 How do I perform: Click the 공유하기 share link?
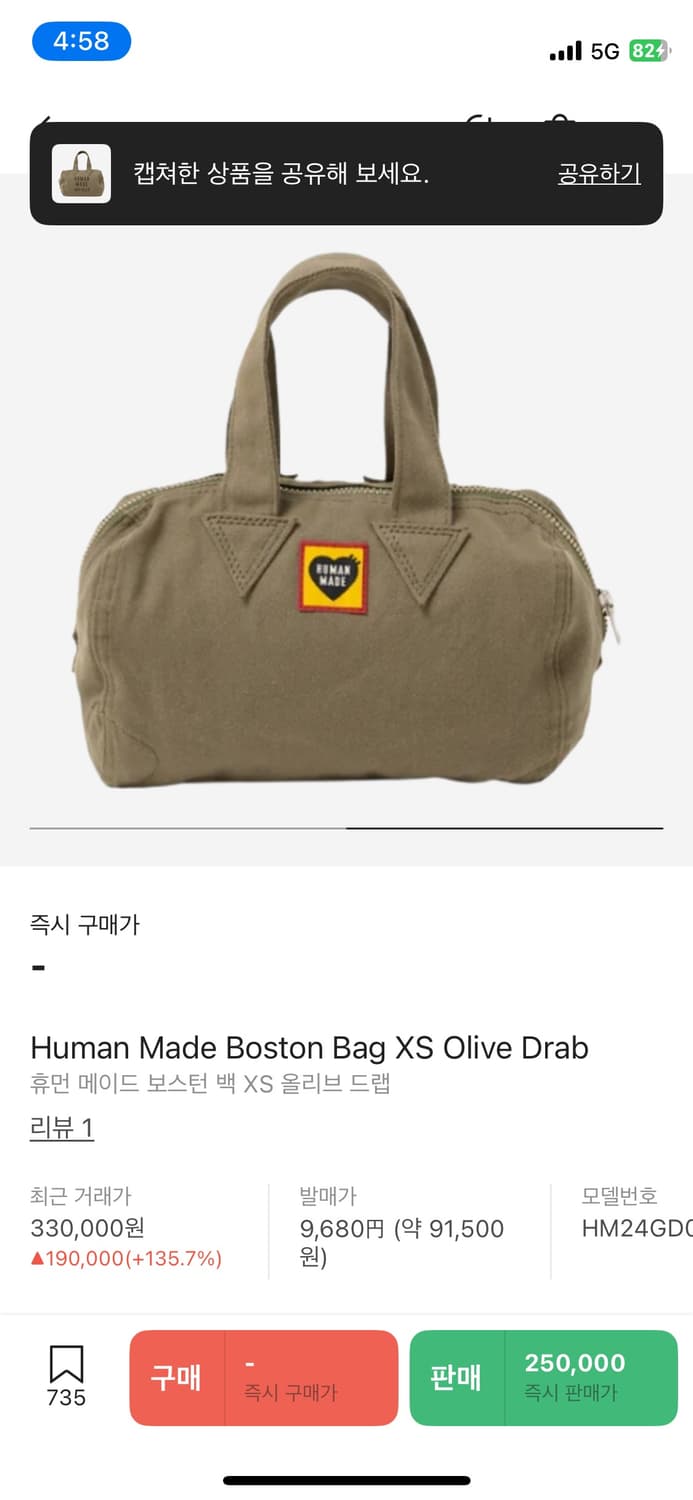tap(599, 173)
